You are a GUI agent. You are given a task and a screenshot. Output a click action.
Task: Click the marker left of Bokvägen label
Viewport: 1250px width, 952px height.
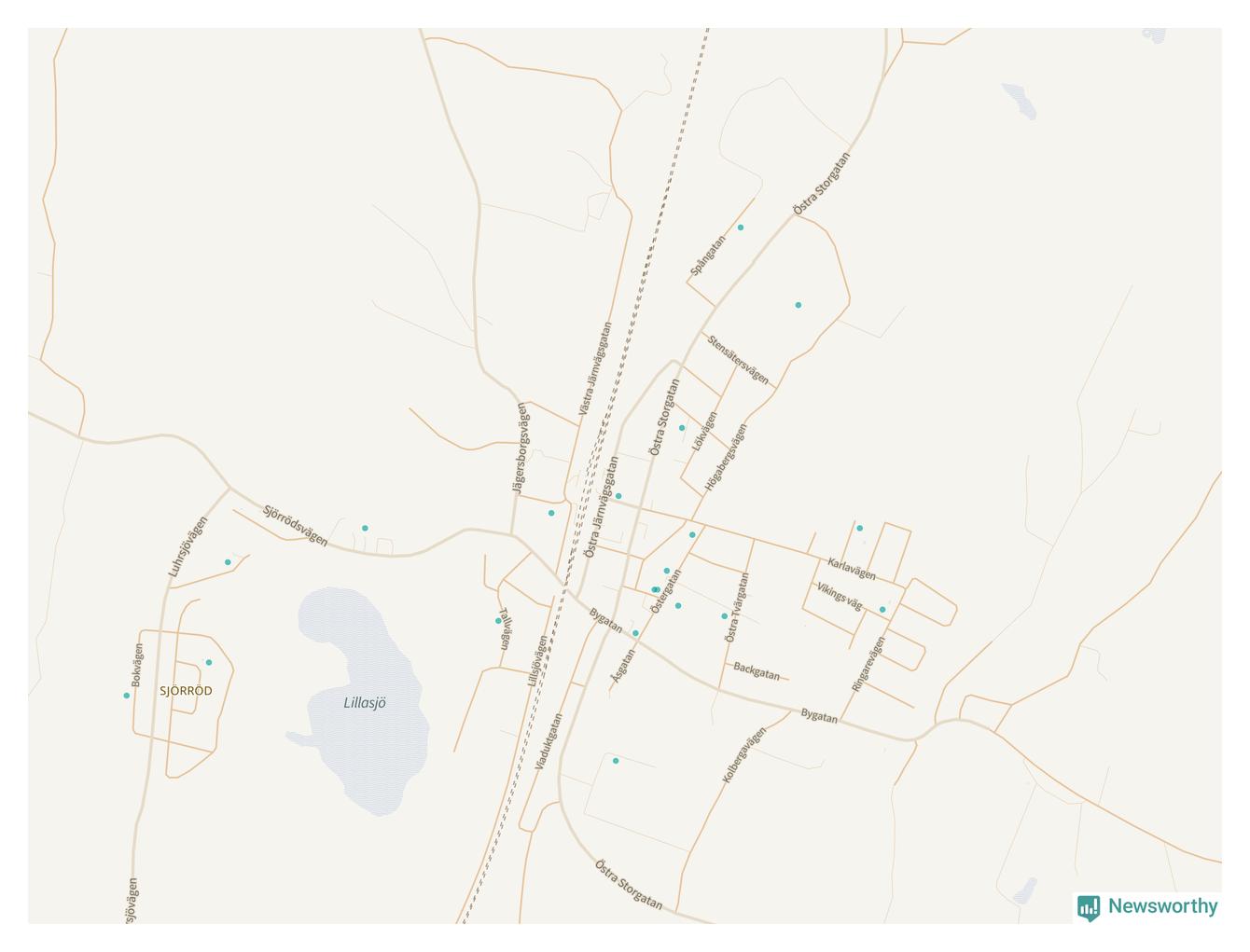coord(127,696)
